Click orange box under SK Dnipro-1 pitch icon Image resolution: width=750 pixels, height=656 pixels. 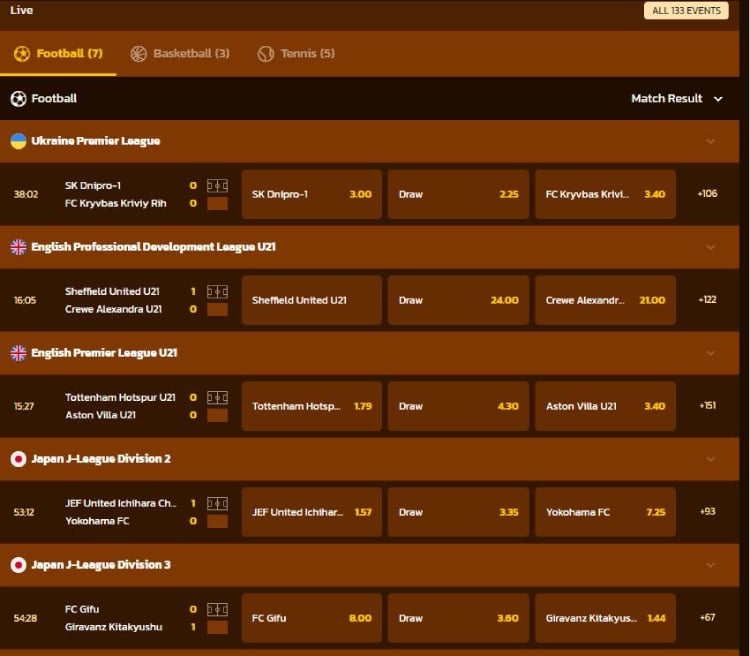pos(217,204)
